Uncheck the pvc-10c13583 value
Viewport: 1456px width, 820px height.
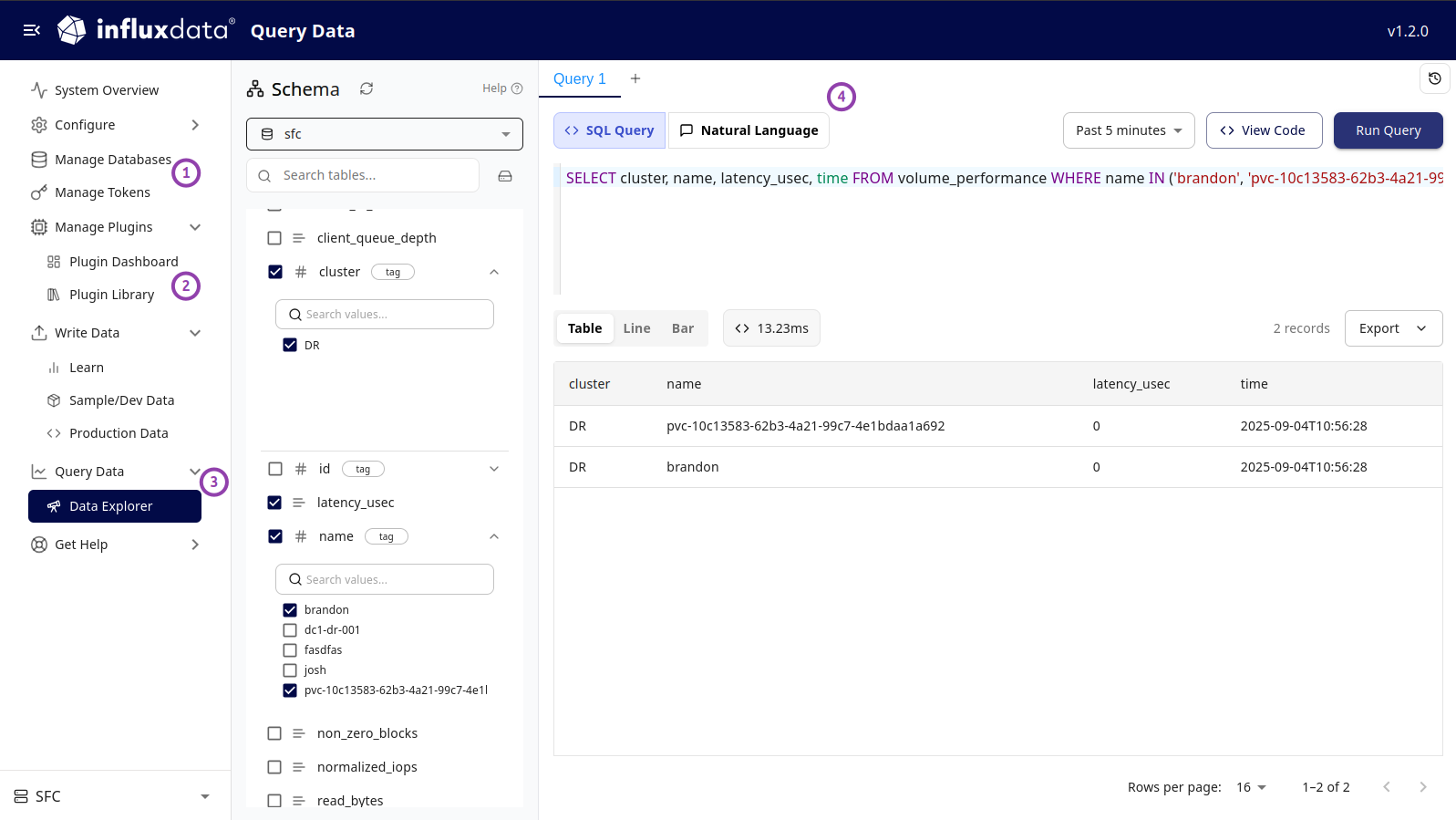[x=290, y=690]
